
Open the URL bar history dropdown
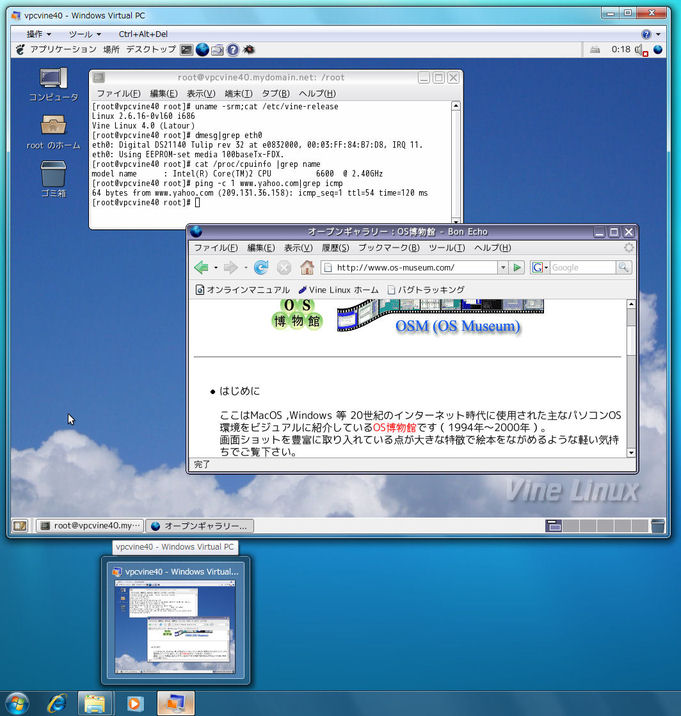503,267
